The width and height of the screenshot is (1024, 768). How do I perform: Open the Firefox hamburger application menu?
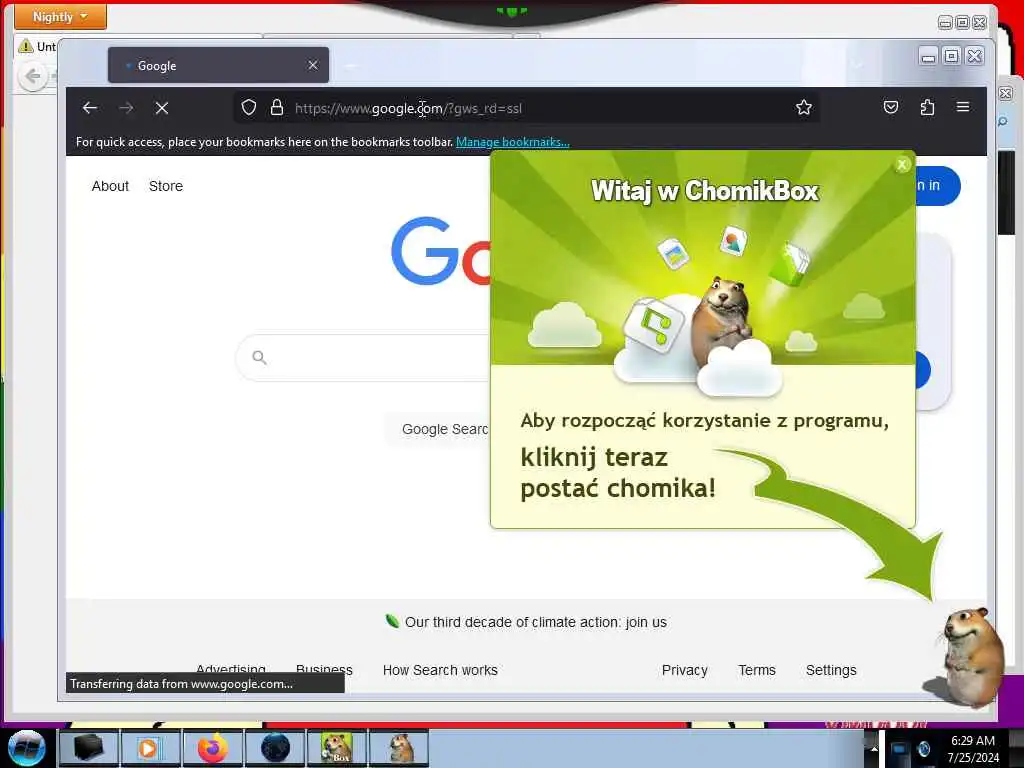point(963,106)
